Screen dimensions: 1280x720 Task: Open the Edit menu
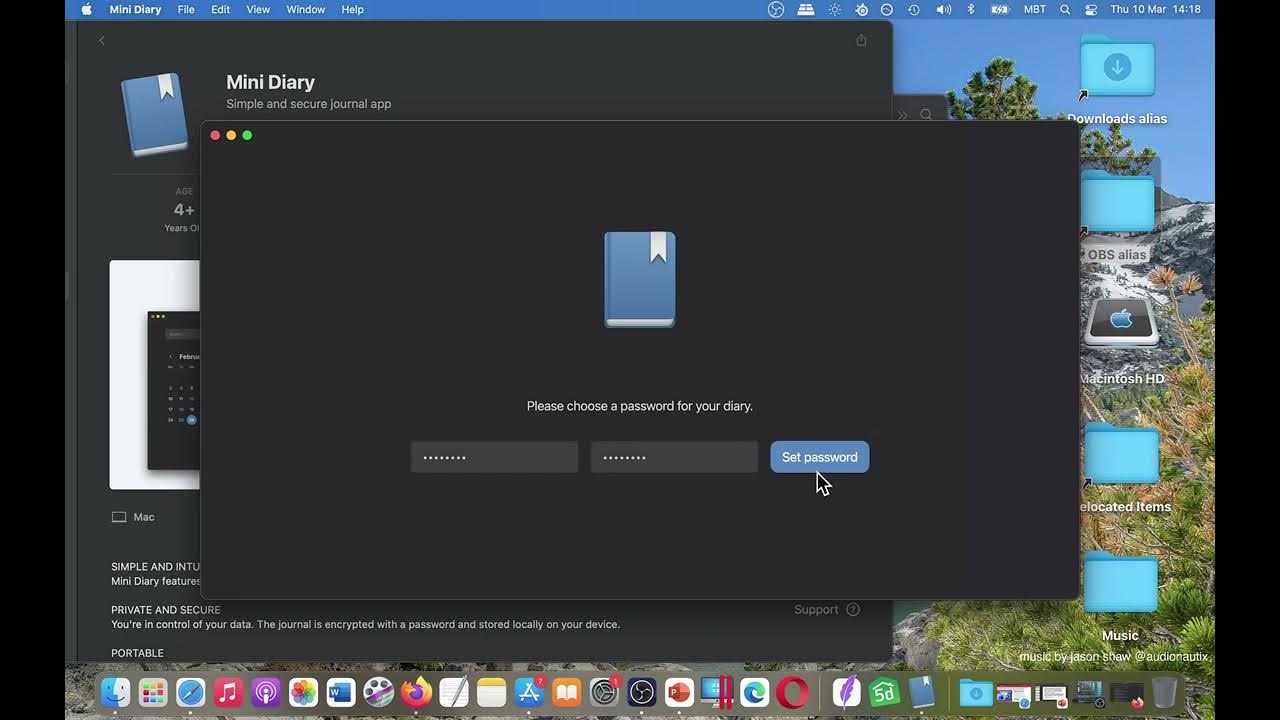(x=221, y=9)
